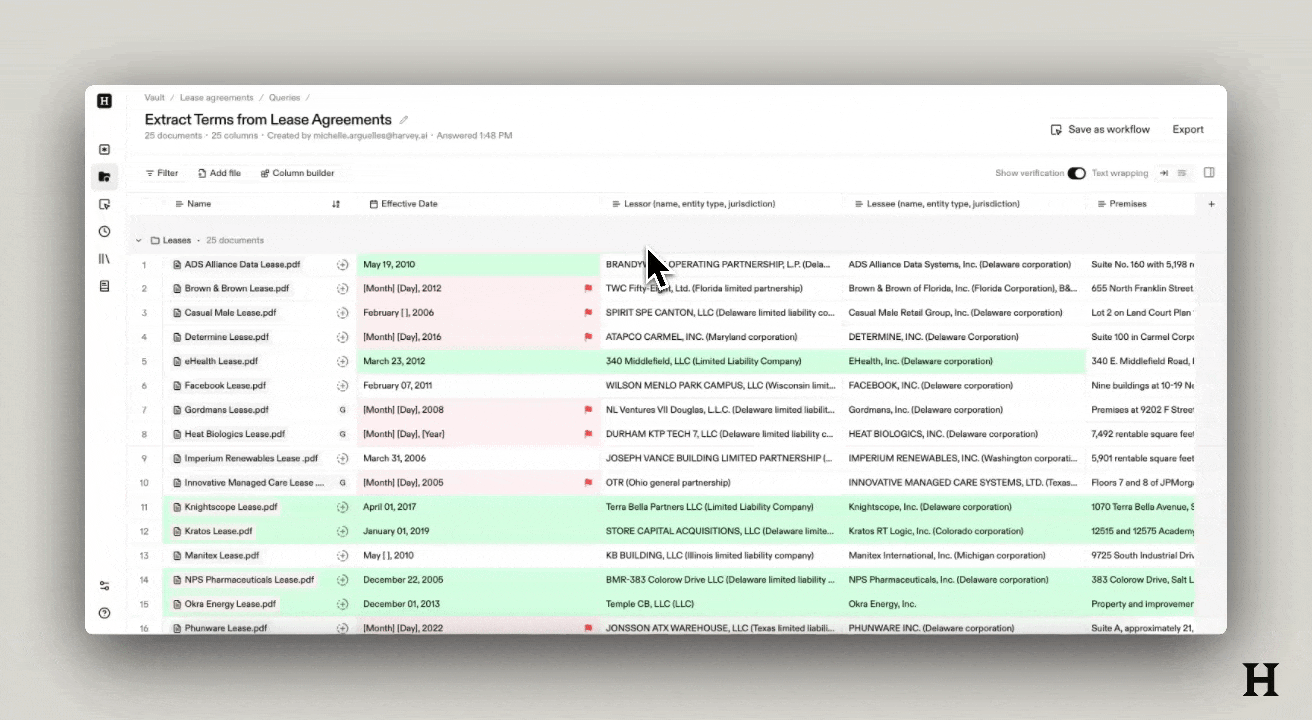The image size is (1312, 720).
Task: Click the Add file button
Action: [x=219, y=173]
